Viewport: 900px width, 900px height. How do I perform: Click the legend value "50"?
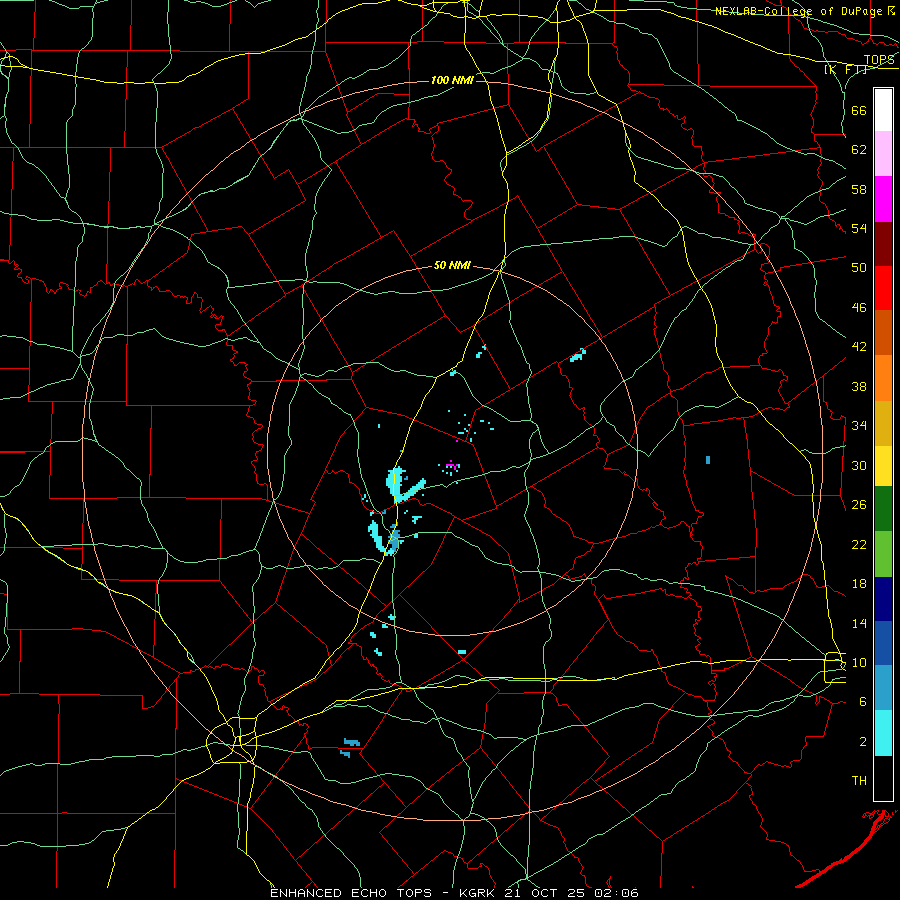click(x=859, y=267)
